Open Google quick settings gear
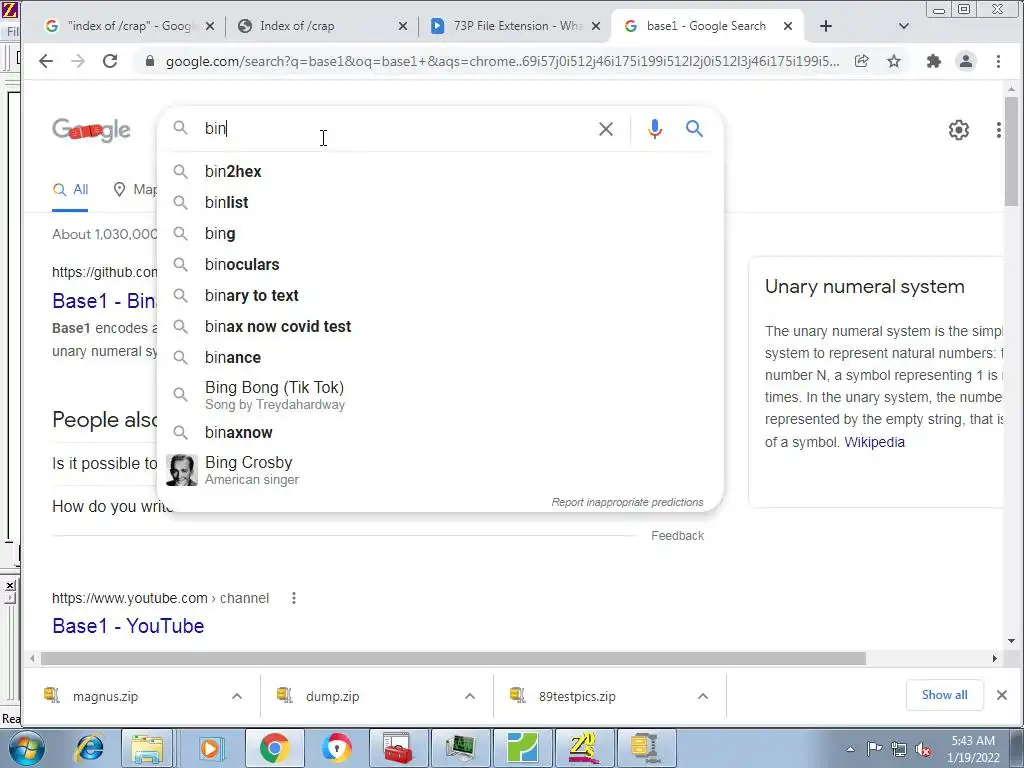Viewport: 1024px width, 768px height. pyautogui.click(x=958, y=130)
